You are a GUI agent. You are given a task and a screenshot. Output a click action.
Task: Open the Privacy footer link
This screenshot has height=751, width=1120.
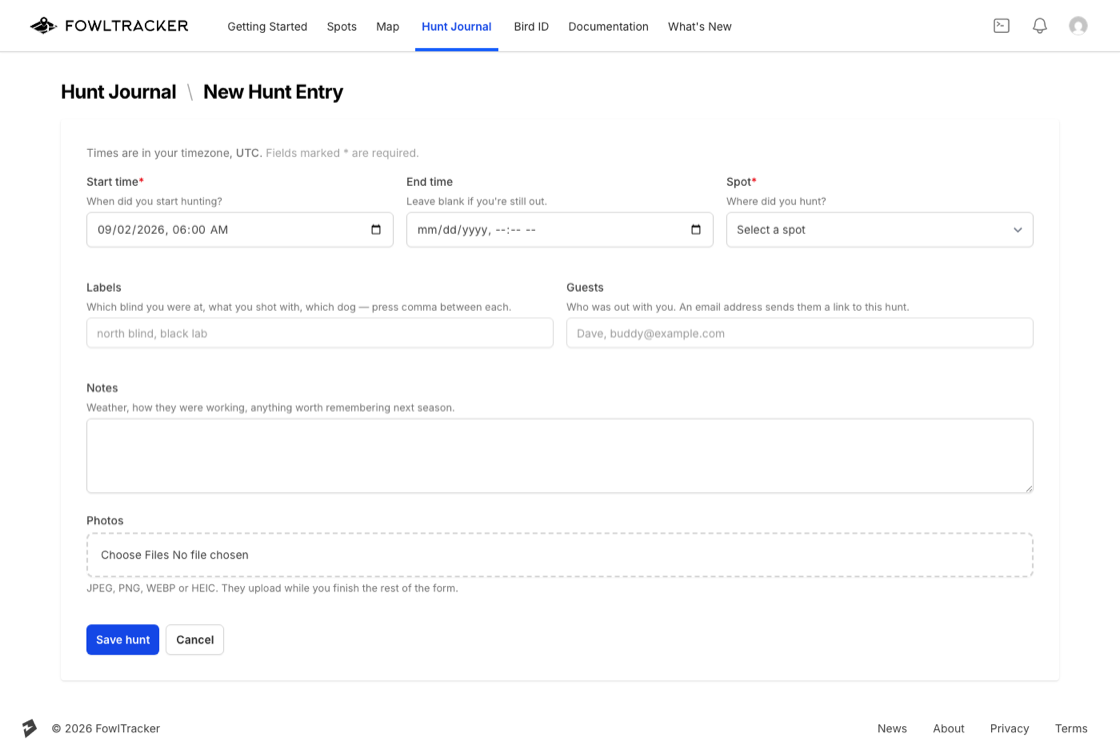pyautogui.click(x=1009, y=728)
